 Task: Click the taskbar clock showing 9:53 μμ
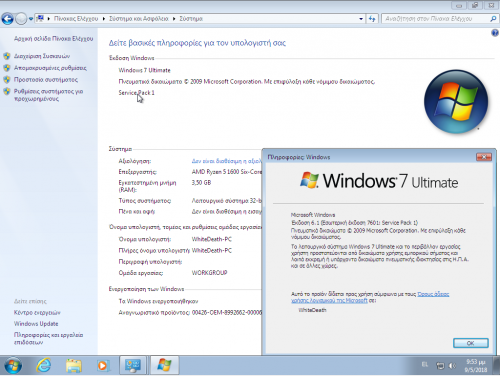[x=476, y=366]
